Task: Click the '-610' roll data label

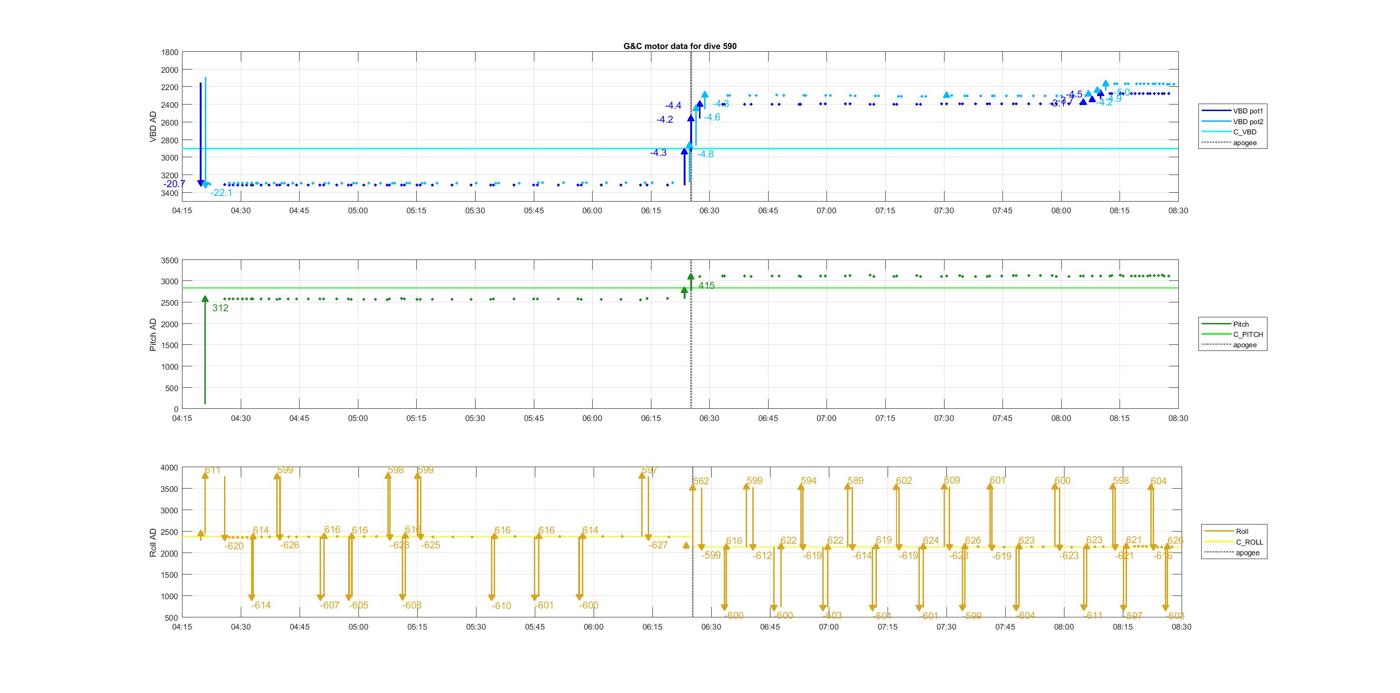Action: pos(501,606)
